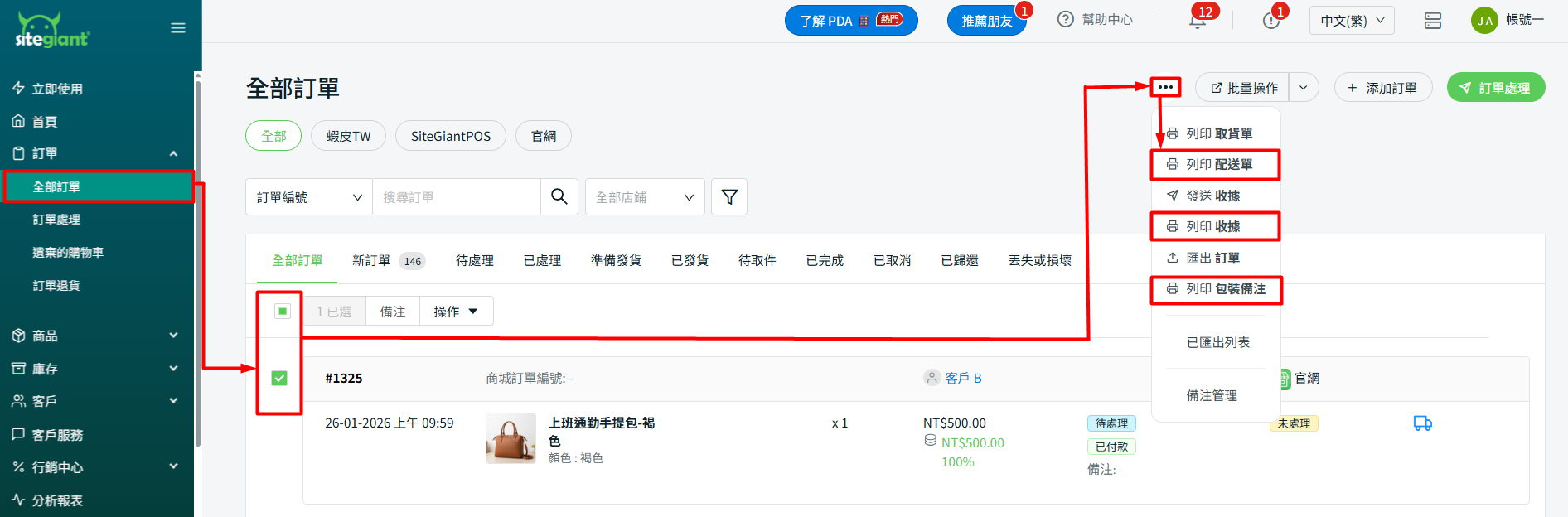Image resolution: width=1568 pixels, height=517 pixels.
Task: Toggle the select-all orders checkbox
Action: (x=283, y=311)
